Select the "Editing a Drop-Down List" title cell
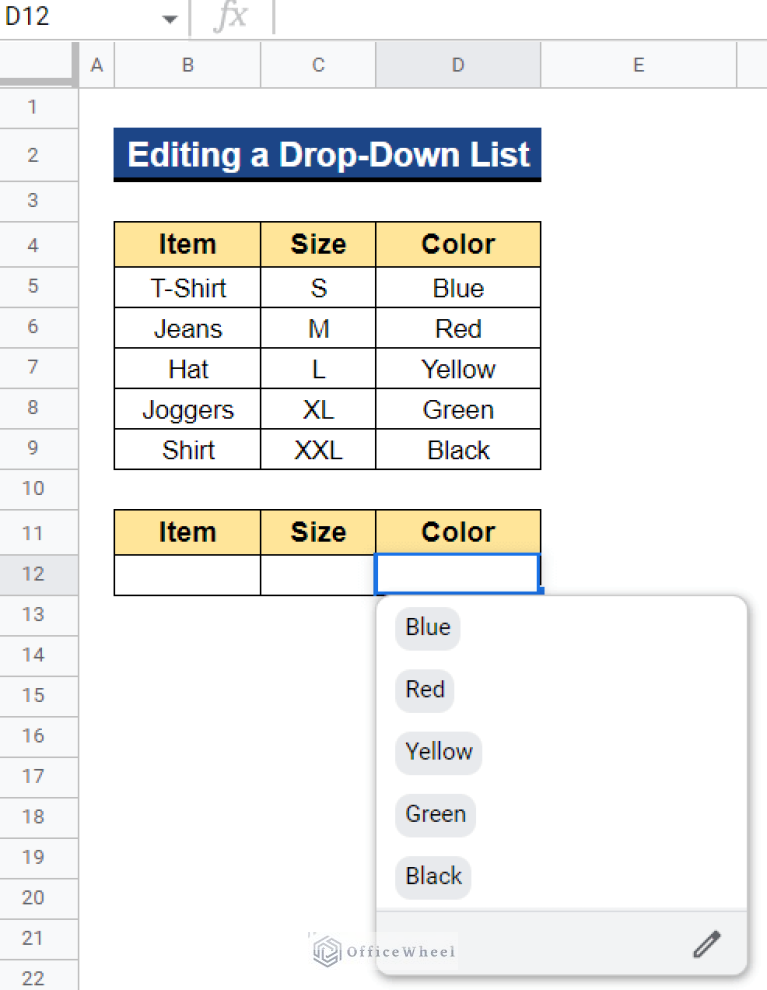This screenshot has width=767, height=990. click(327, 155)
